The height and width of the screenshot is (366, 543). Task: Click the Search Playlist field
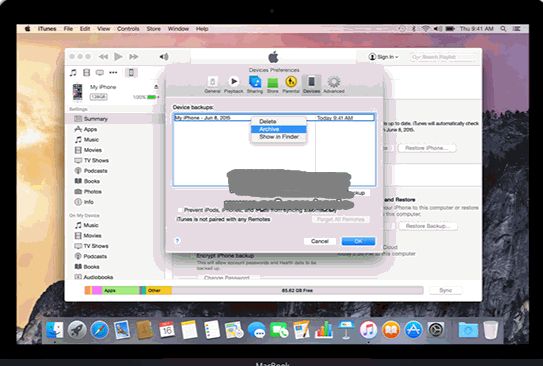[x=443, y=57]
